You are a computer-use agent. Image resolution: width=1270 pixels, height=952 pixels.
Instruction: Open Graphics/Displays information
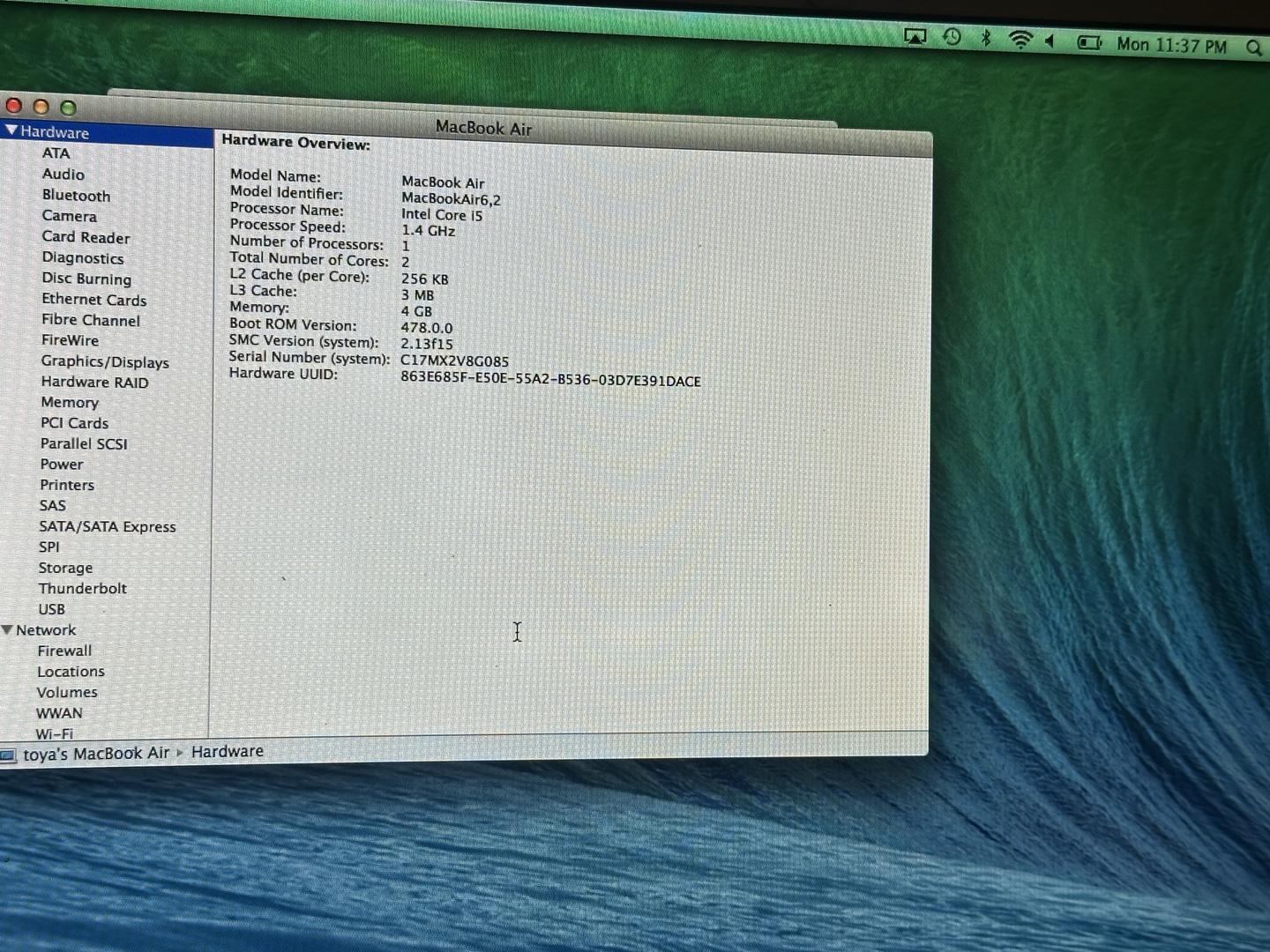[105, 361]
